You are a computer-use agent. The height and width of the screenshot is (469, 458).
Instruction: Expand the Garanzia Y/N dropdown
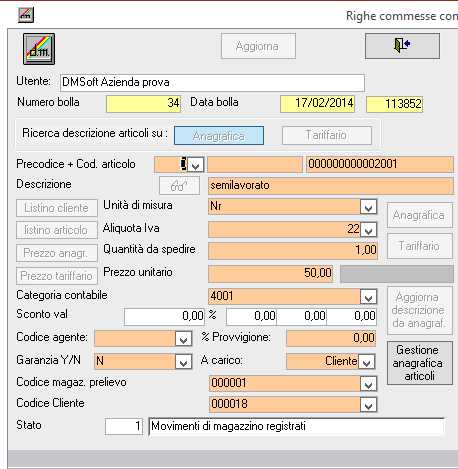[x=183, y=362]
